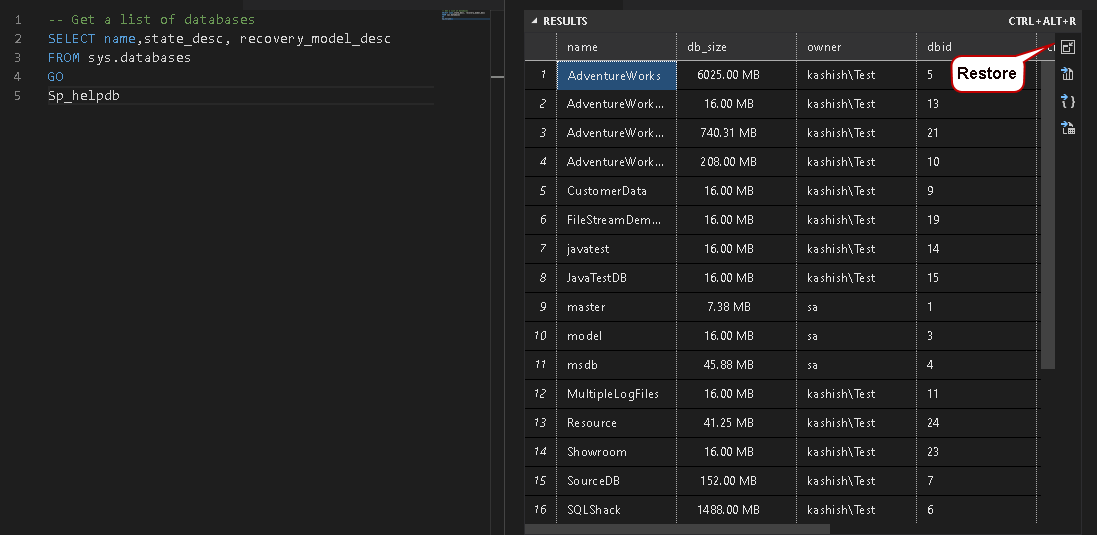Select the Resource database name cell

pyautogui.click(x=616, y=423)
